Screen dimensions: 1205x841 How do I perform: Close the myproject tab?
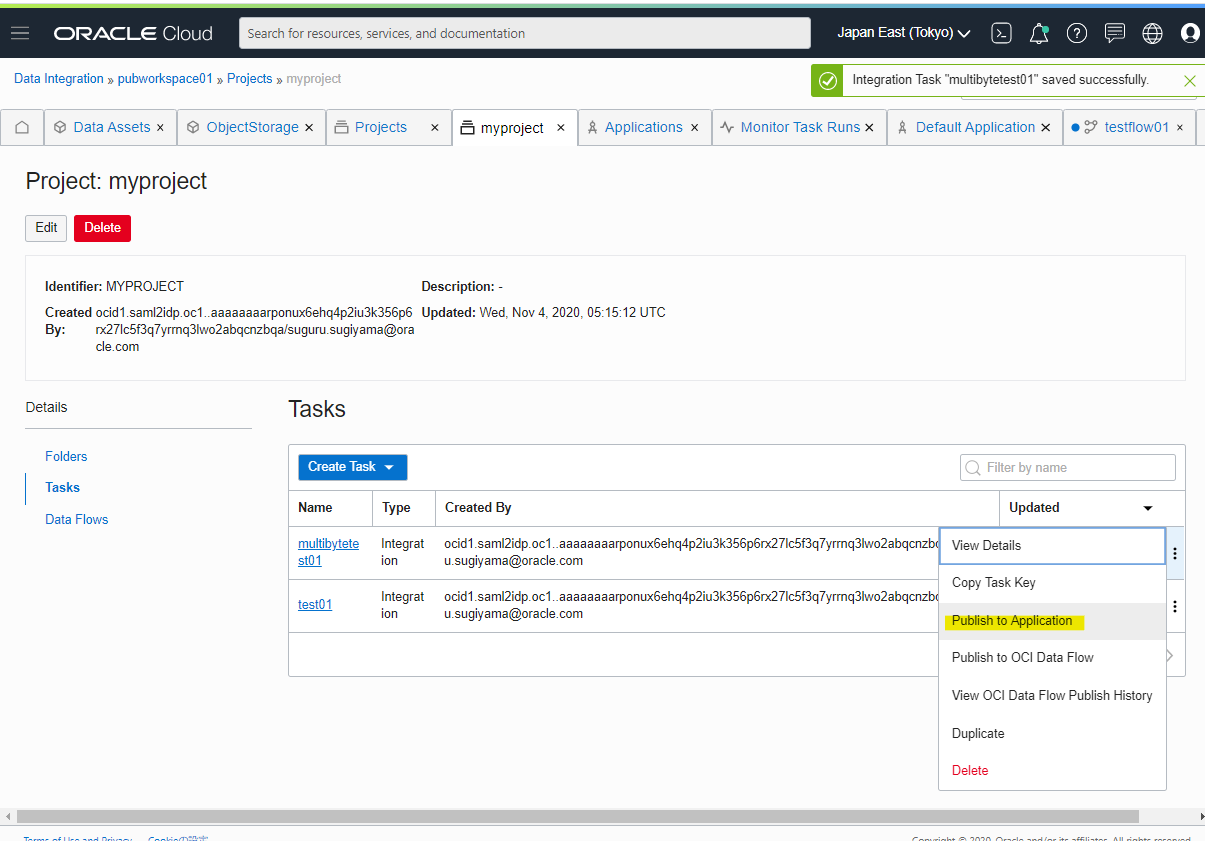(x=561, y=128)
